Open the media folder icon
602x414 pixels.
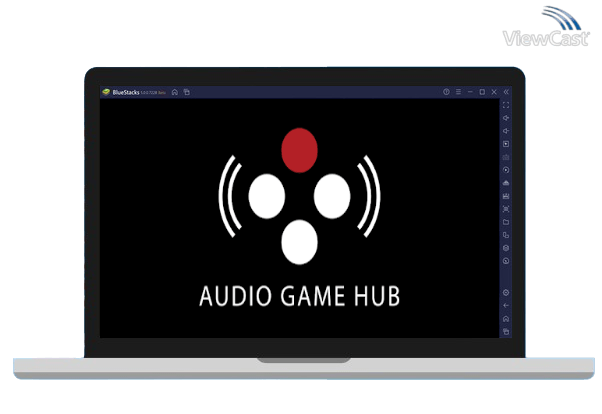tap(506, 222)
